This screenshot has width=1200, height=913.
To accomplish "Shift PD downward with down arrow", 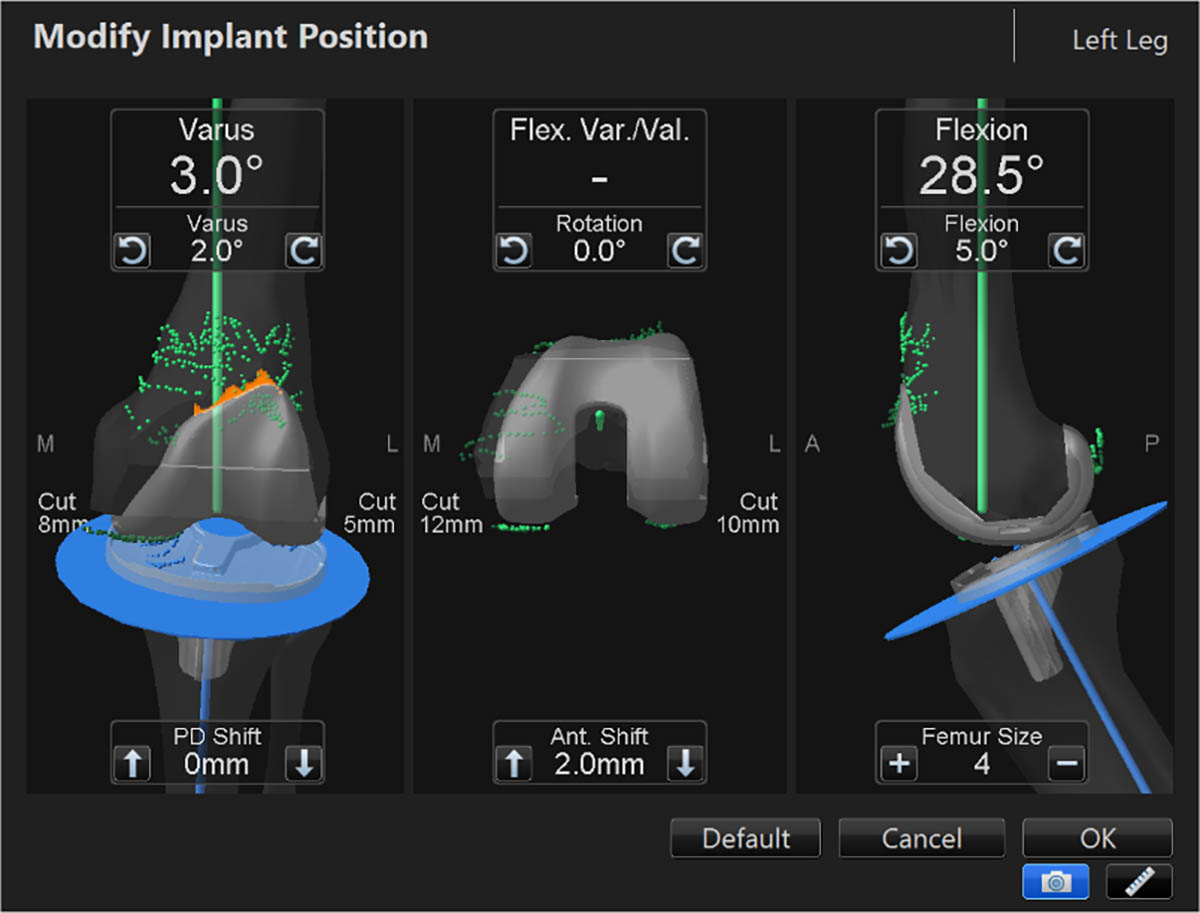I will [304, 765].
